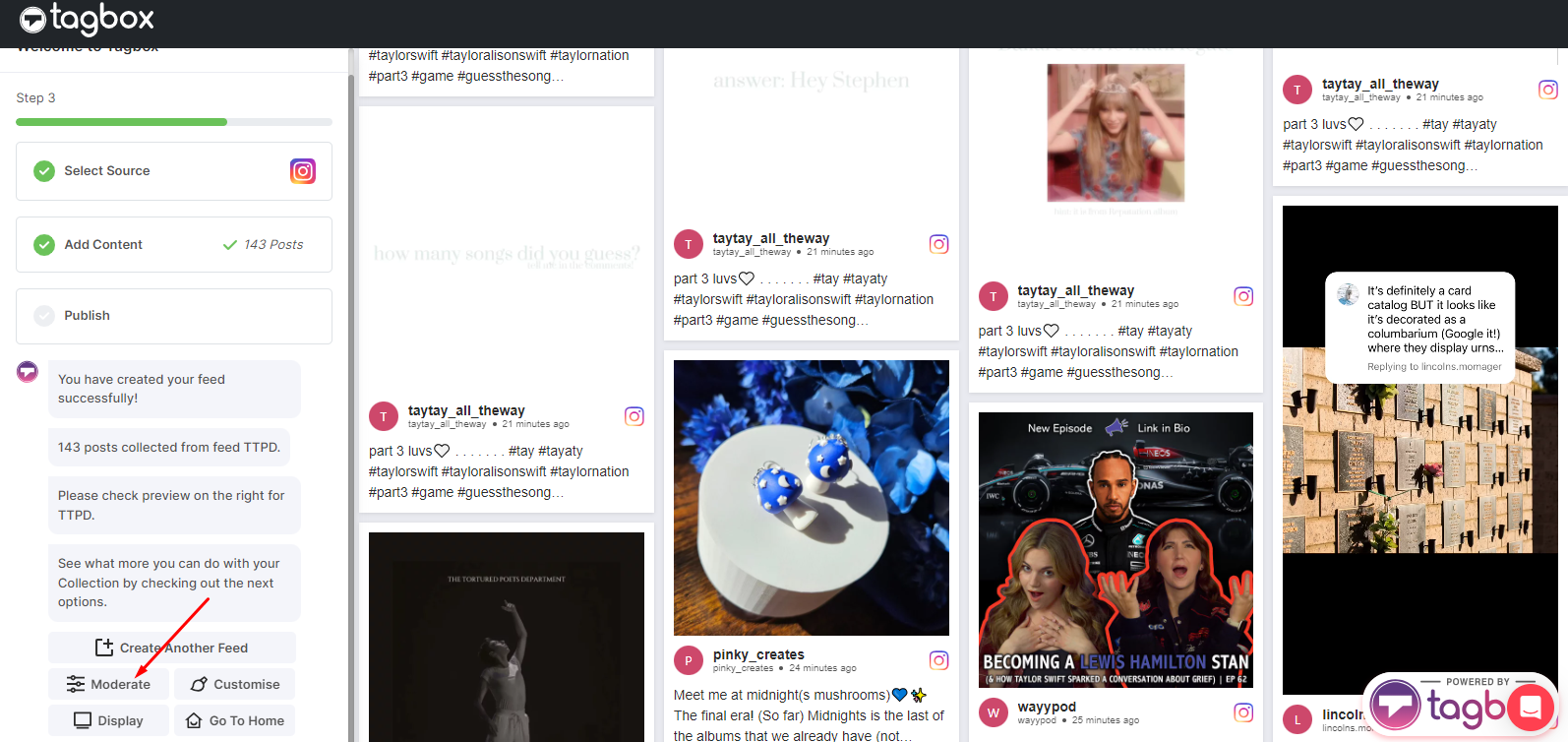
Task: Open the girl with tiara image
Action: (1116, 133)
